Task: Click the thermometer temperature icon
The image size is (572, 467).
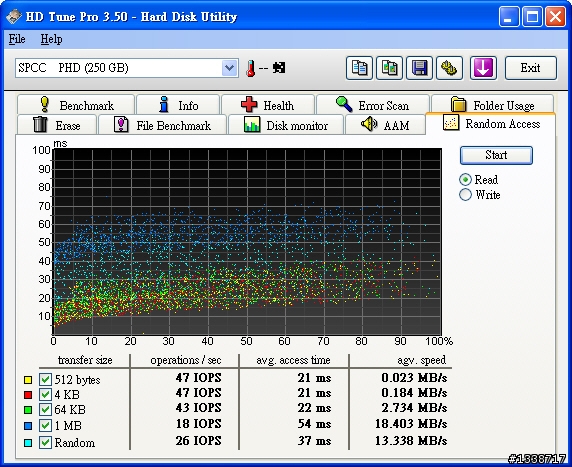Action: click(250, 68)
